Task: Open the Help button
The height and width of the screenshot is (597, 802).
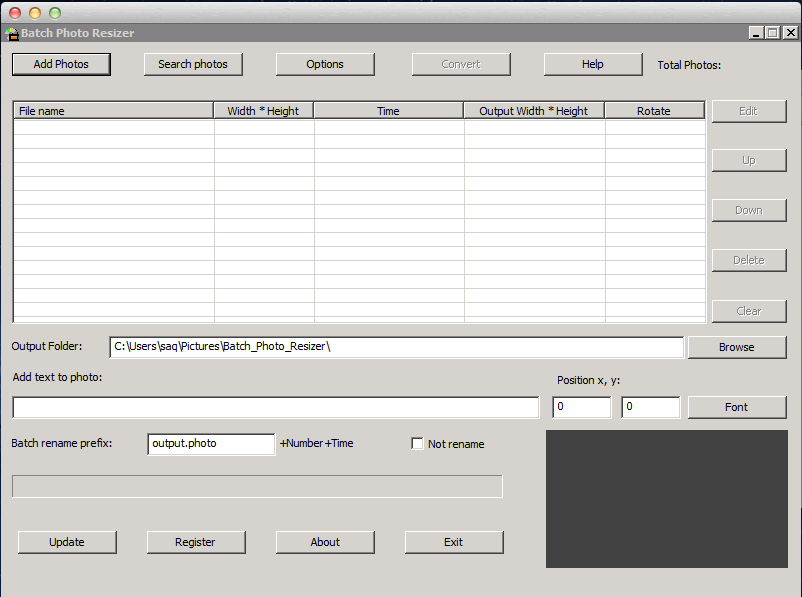Action: point(593,64)
